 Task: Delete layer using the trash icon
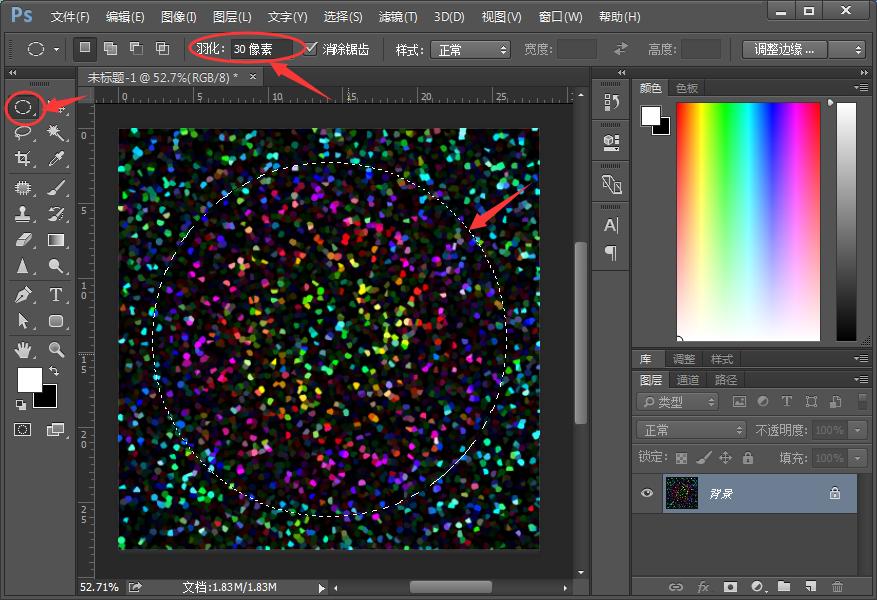(837, 587)
